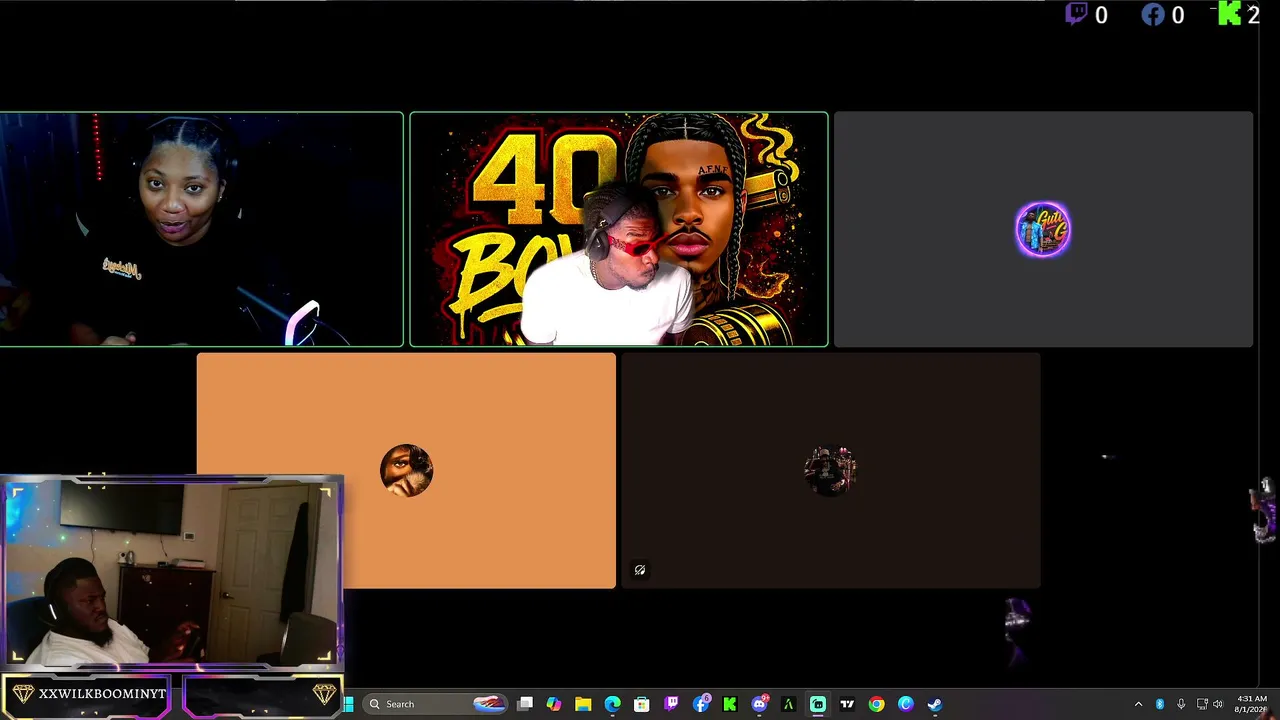This screenshot has height=720, width=1280.
Task: Open the Windows Start menu
Action: pyautogui.click(x=349, y=704)
